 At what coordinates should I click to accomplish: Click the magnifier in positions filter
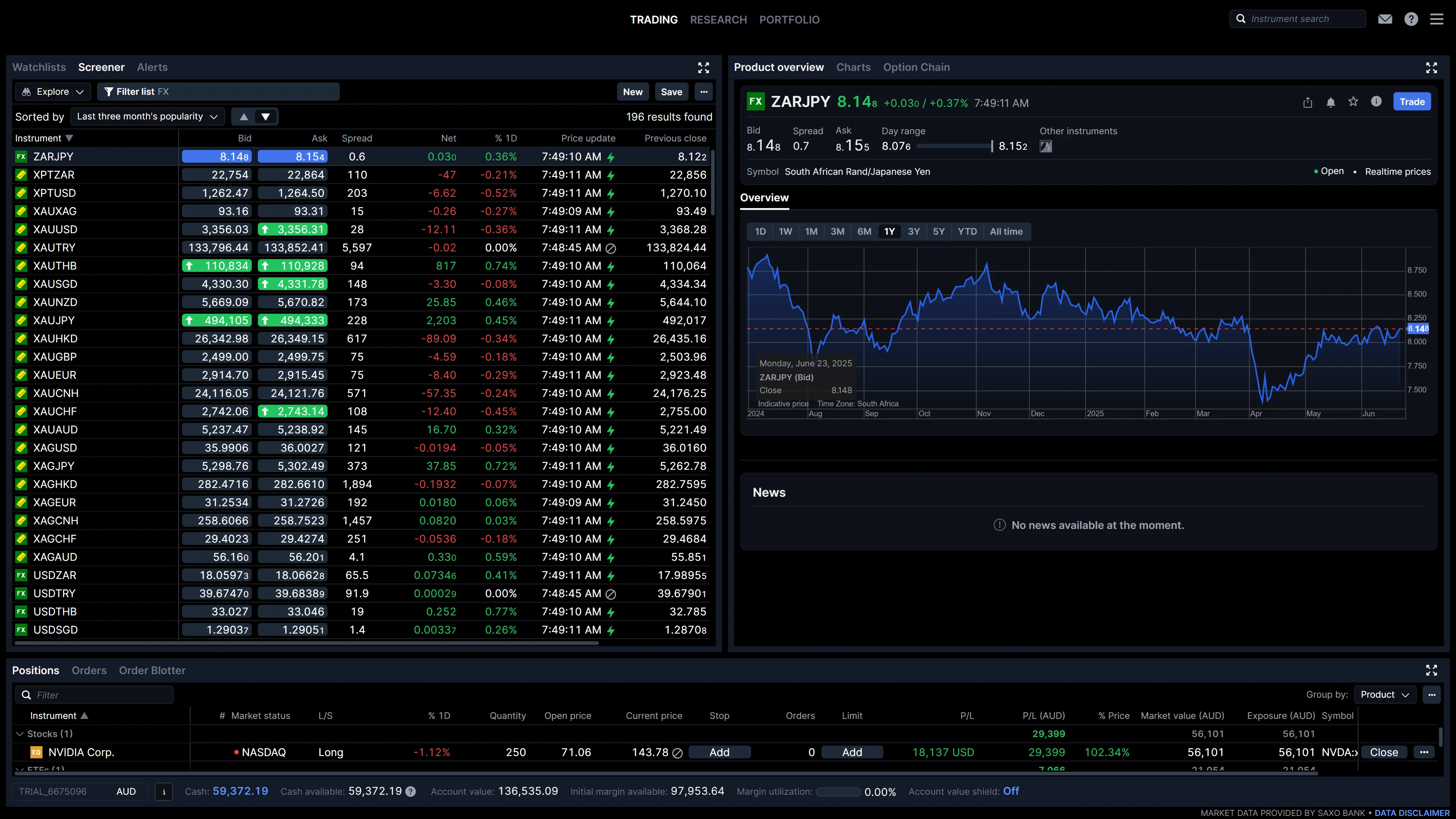26,695
